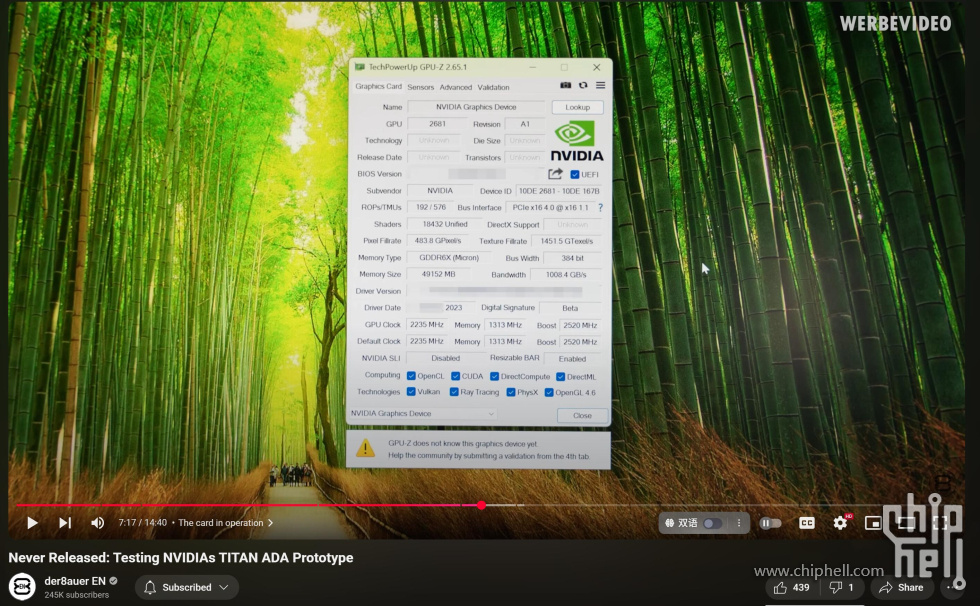Select the Memory Type value 'GDDR6X (Micron)'
Image resolution: width=980 pixels, height=606 pixels.
(449, 257)
